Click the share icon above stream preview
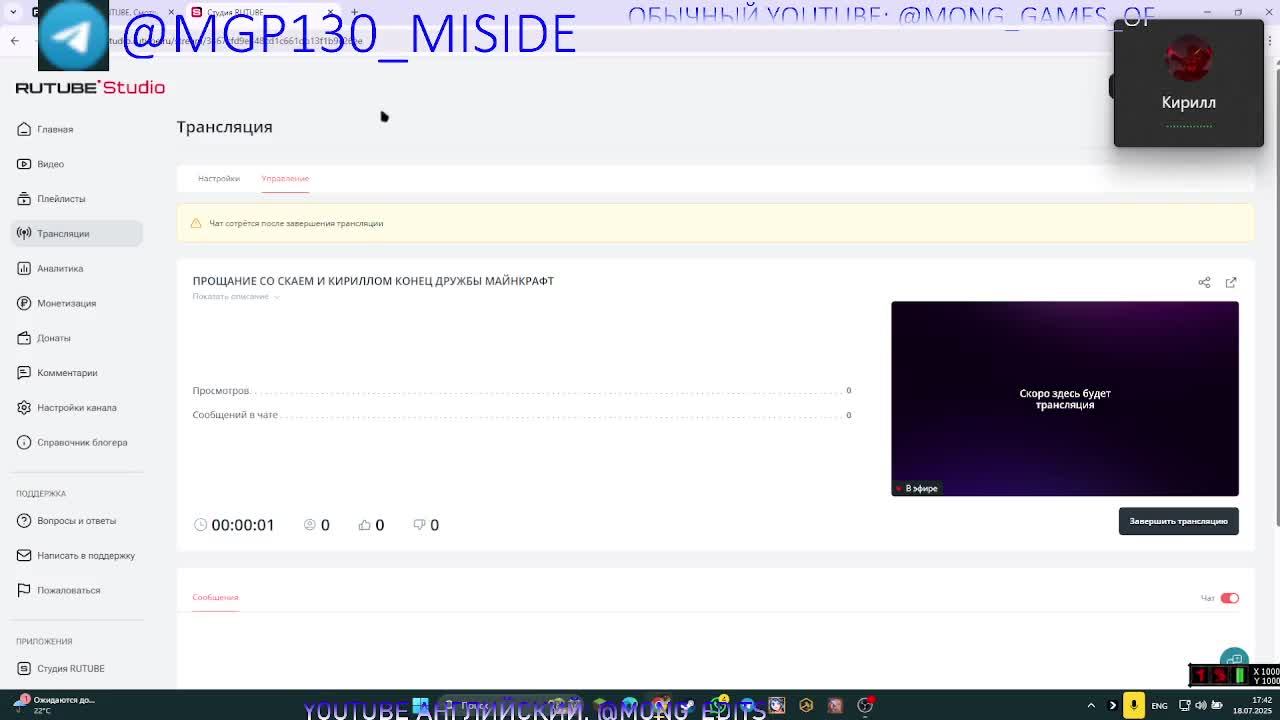The width and height of the screenshot is (1280, 720). 1204,282
